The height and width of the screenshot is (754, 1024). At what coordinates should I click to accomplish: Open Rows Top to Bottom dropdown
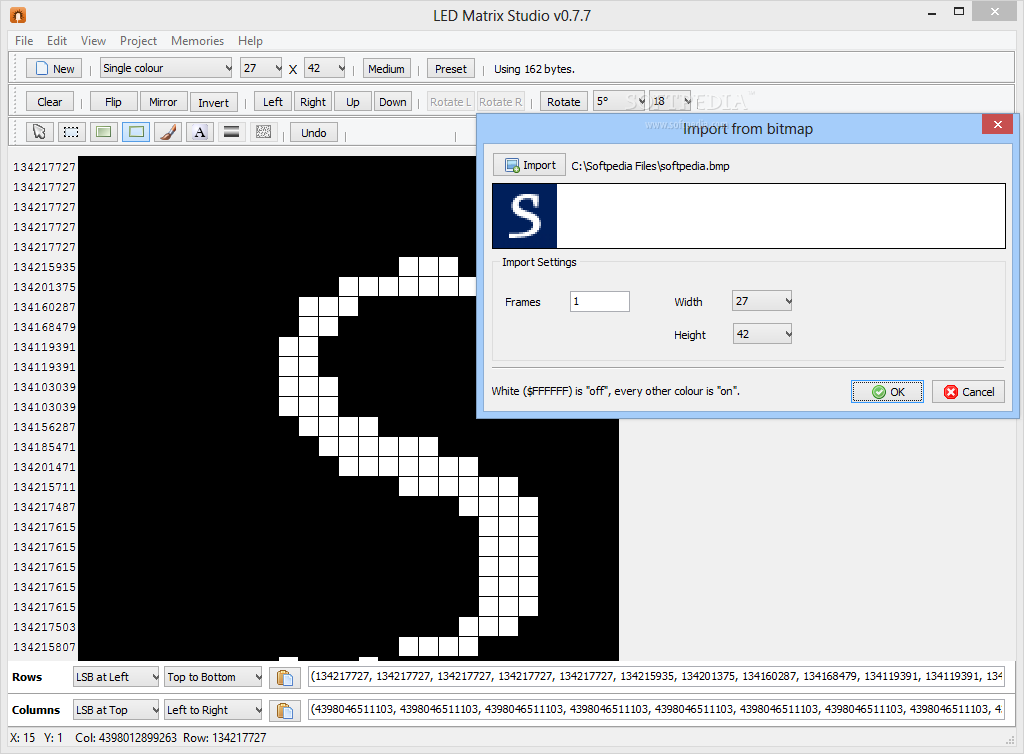click(x=214, y=677)
